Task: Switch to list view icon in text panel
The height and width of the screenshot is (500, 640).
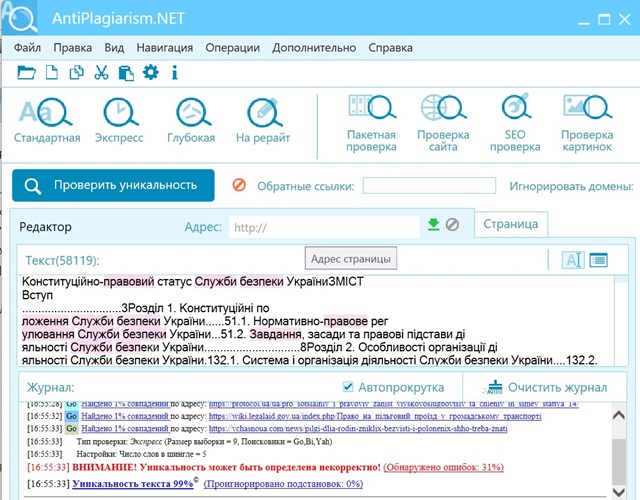Action: pos(599,260)
